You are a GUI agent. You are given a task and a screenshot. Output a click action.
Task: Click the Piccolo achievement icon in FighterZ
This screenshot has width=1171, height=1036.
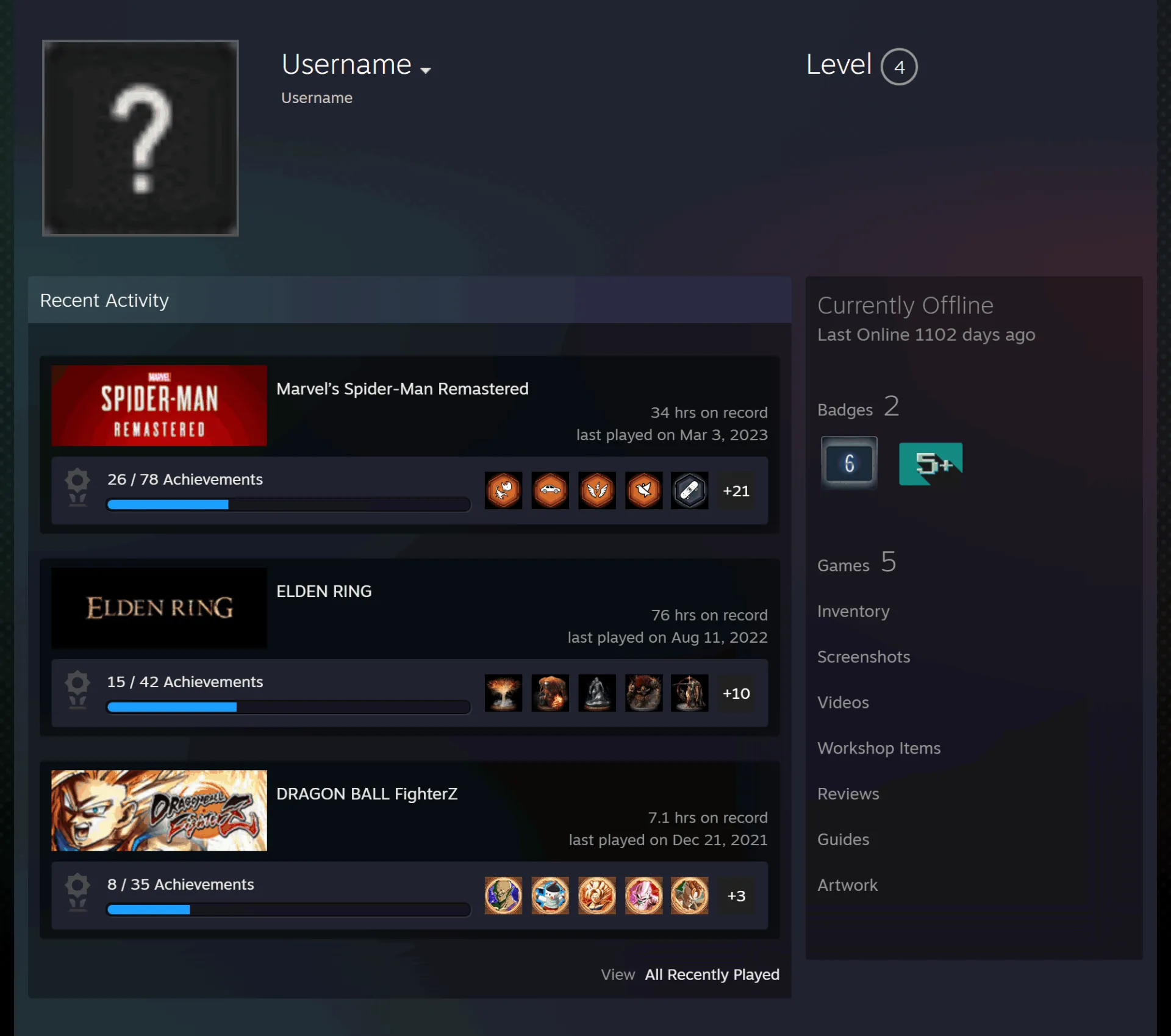(x=503, y=895)
